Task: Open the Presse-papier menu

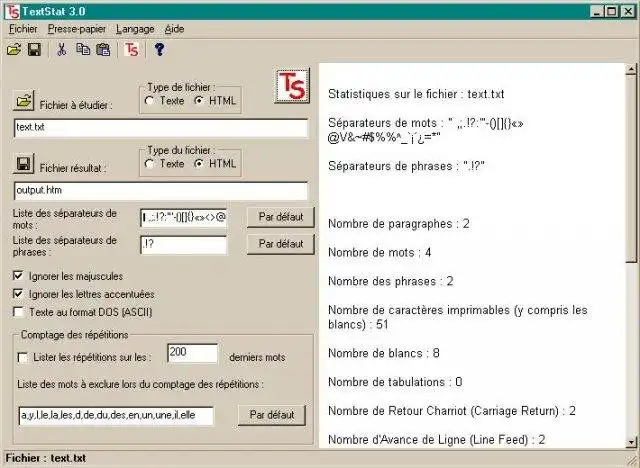Action: coord(77,29)
